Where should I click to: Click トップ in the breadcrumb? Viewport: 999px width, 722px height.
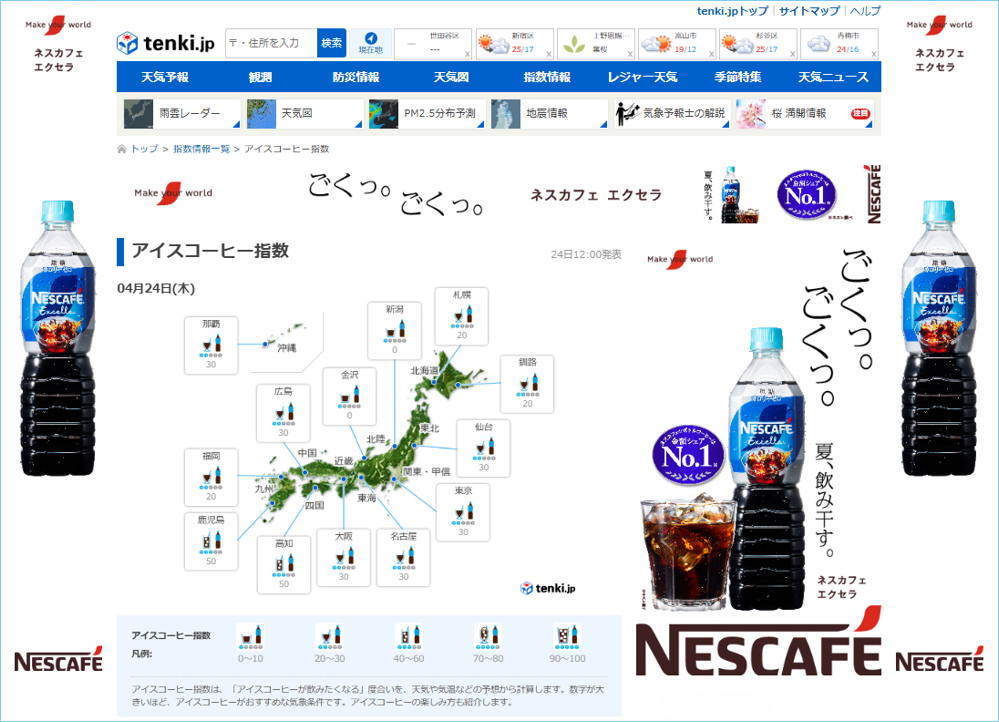point(144,149)
